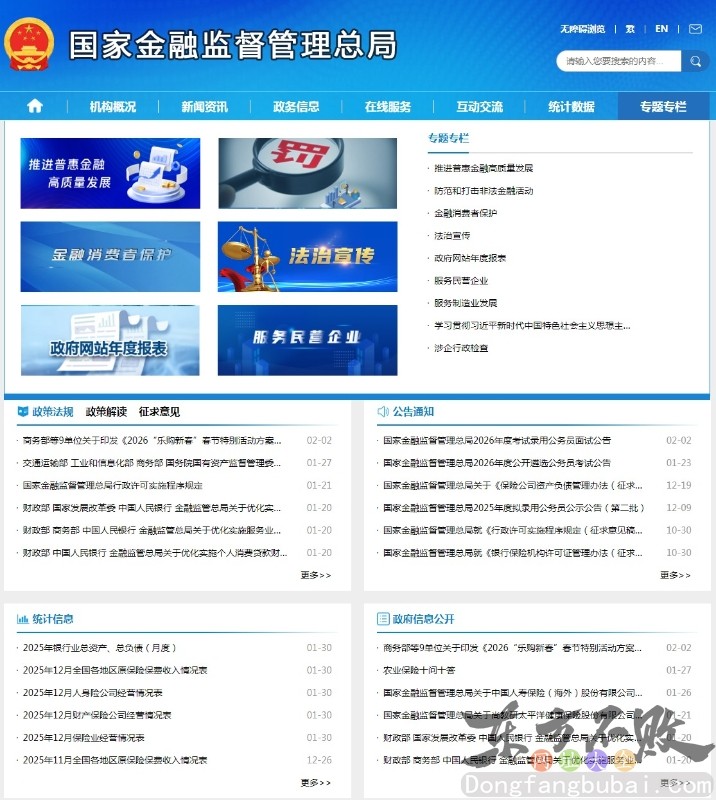Open the 互动交流 menu
716x800 pixels.
tap(480, 106)
